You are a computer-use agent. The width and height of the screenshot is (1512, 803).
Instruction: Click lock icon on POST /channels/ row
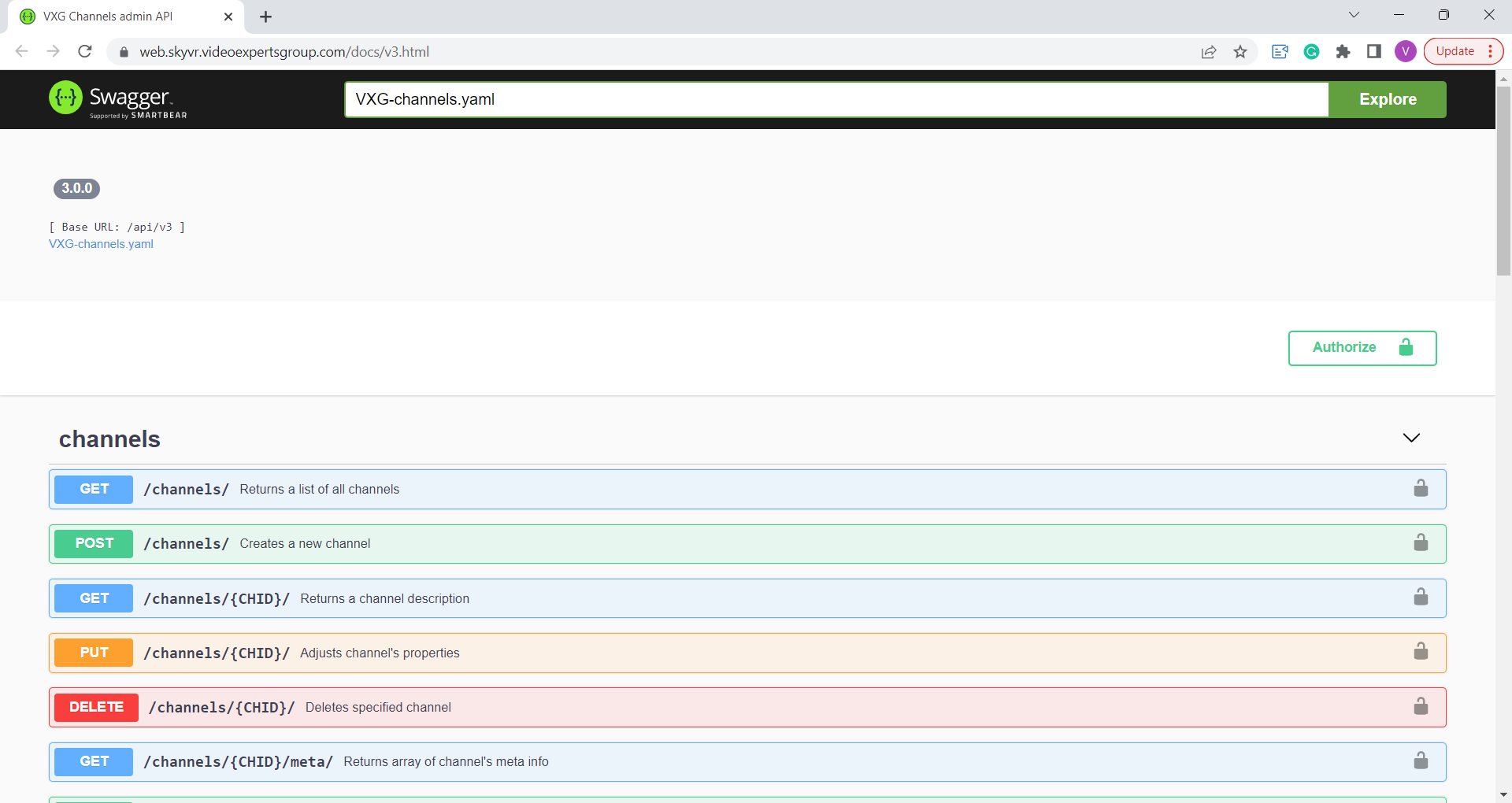(1421, 543)
